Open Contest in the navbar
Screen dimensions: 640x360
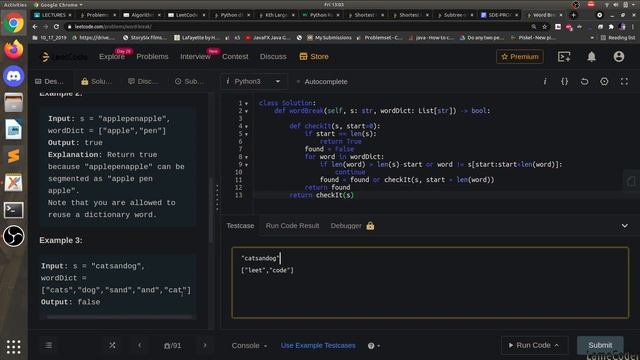[235, 57]
